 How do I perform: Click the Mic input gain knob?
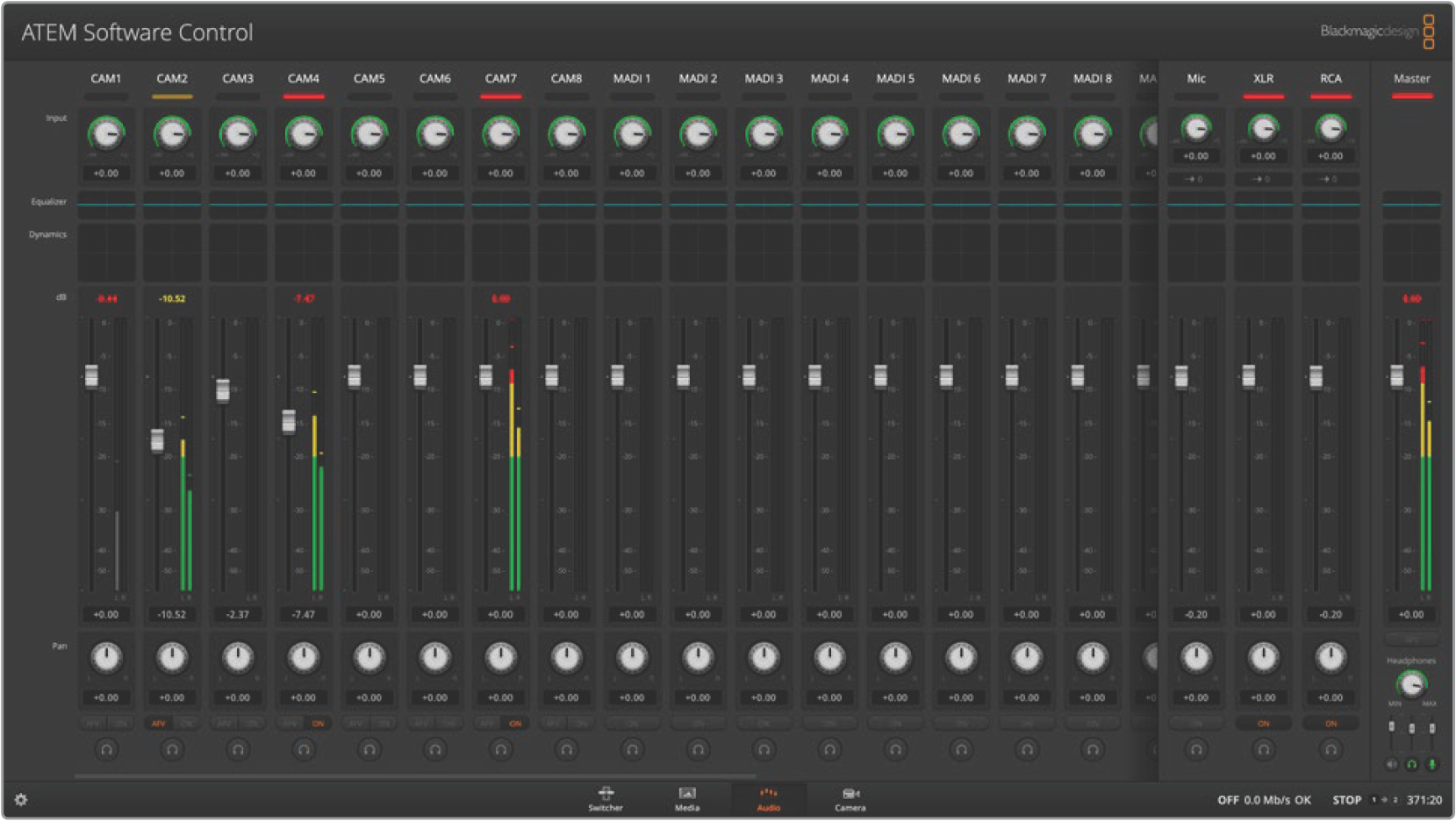point(1196,129)
